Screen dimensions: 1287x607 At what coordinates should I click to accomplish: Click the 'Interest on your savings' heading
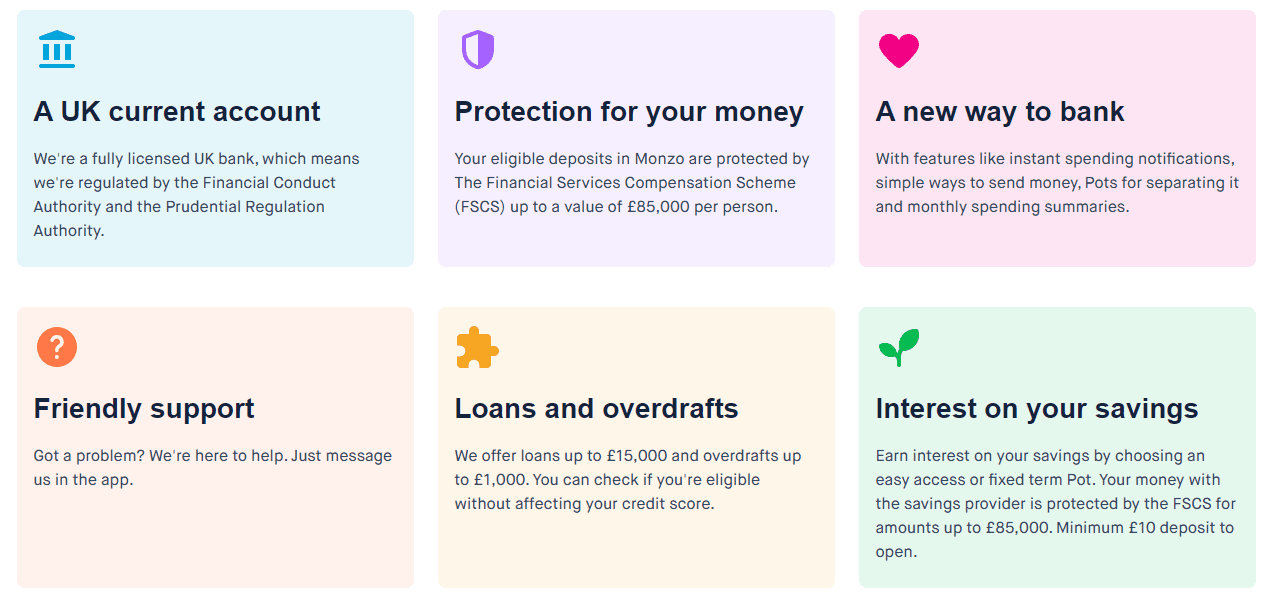pyautogui.click(x=1036, y=408)
